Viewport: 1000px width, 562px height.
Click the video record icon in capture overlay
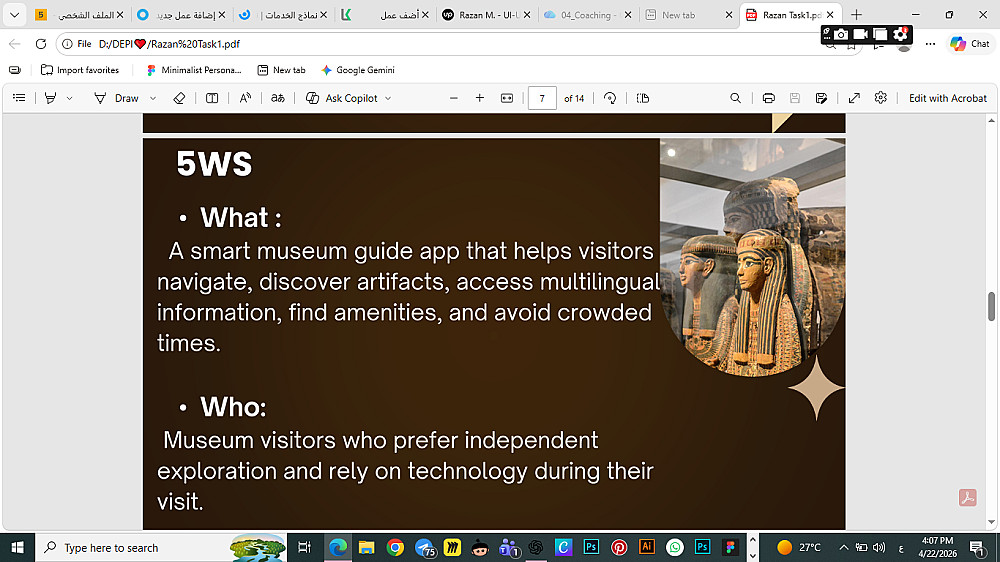click(861, 34)
